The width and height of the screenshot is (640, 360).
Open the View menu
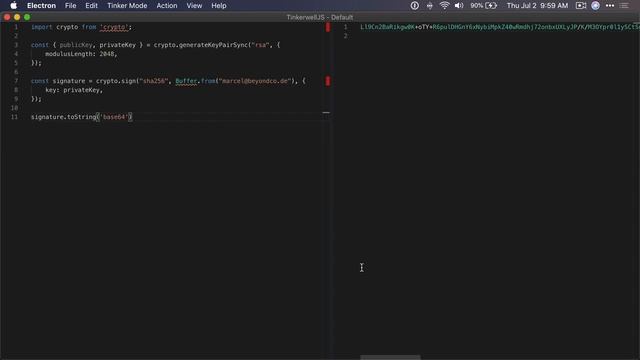[194, 6]
